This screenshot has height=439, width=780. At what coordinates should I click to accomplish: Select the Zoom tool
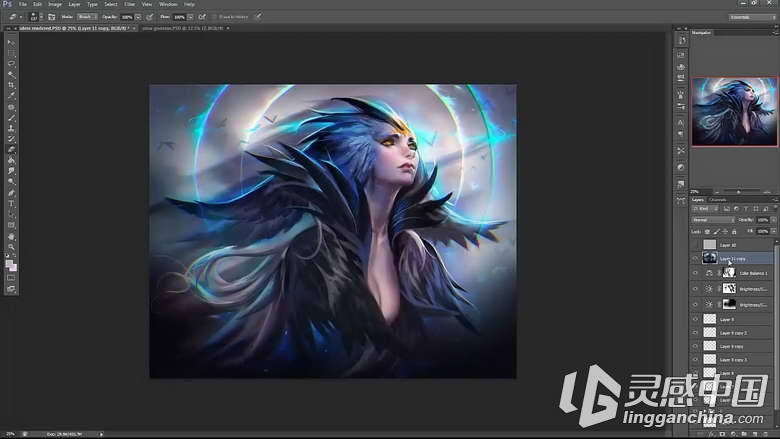[x=11, y=247]
